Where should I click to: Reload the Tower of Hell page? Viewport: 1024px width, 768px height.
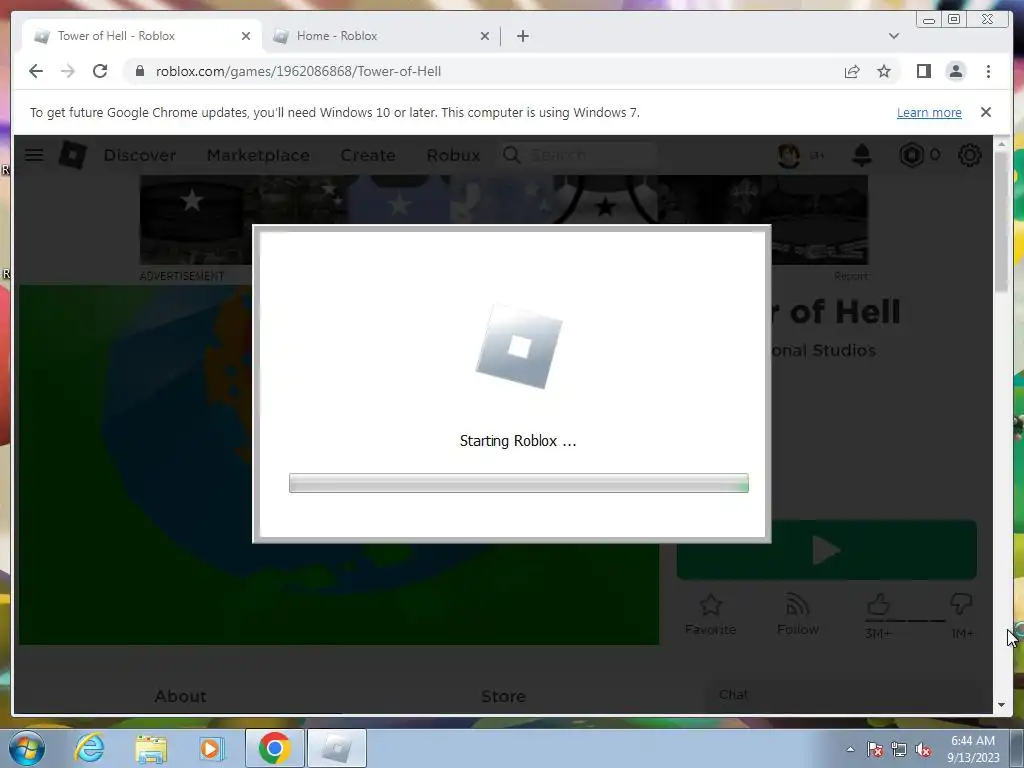(100, 71)
